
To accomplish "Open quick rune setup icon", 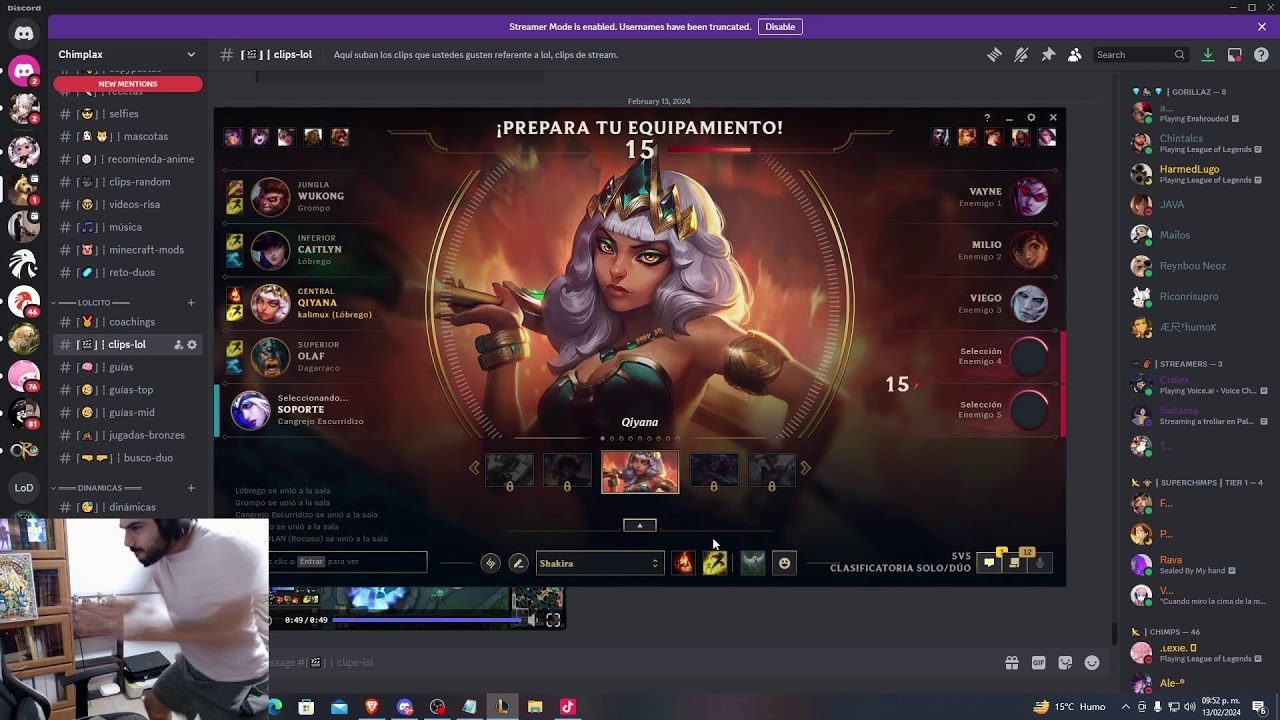I will (490, 563).
